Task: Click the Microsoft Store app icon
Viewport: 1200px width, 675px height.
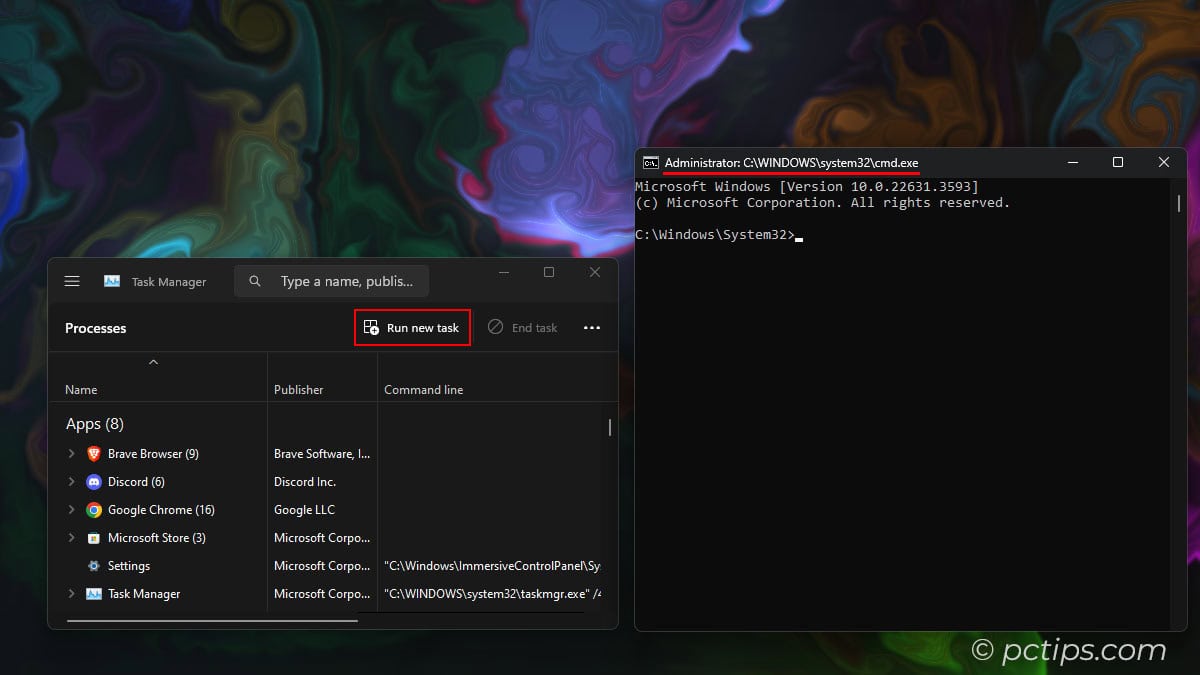Action: point(94,538)
